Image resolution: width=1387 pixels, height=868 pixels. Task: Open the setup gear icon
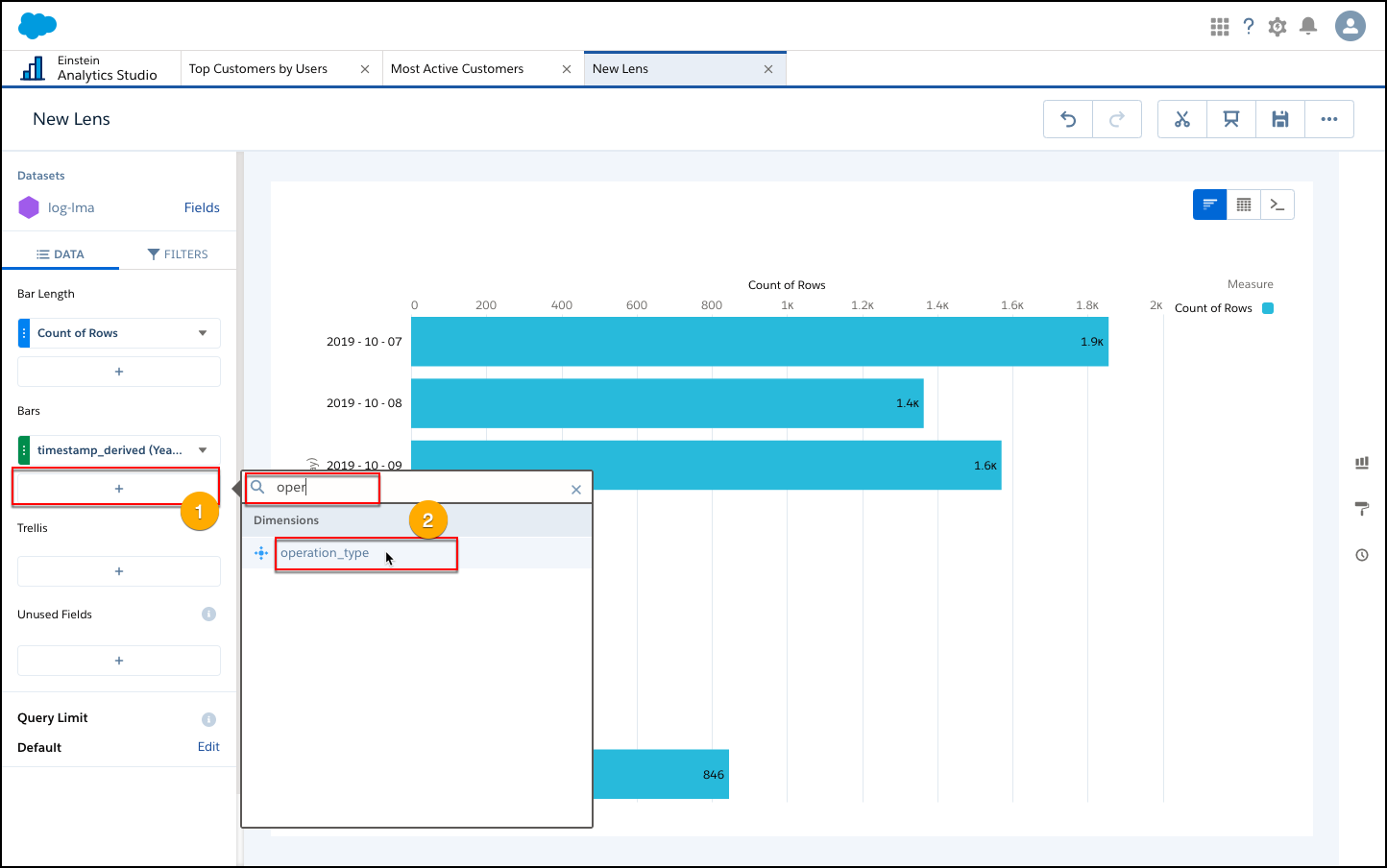click(x=1277, y=27)
